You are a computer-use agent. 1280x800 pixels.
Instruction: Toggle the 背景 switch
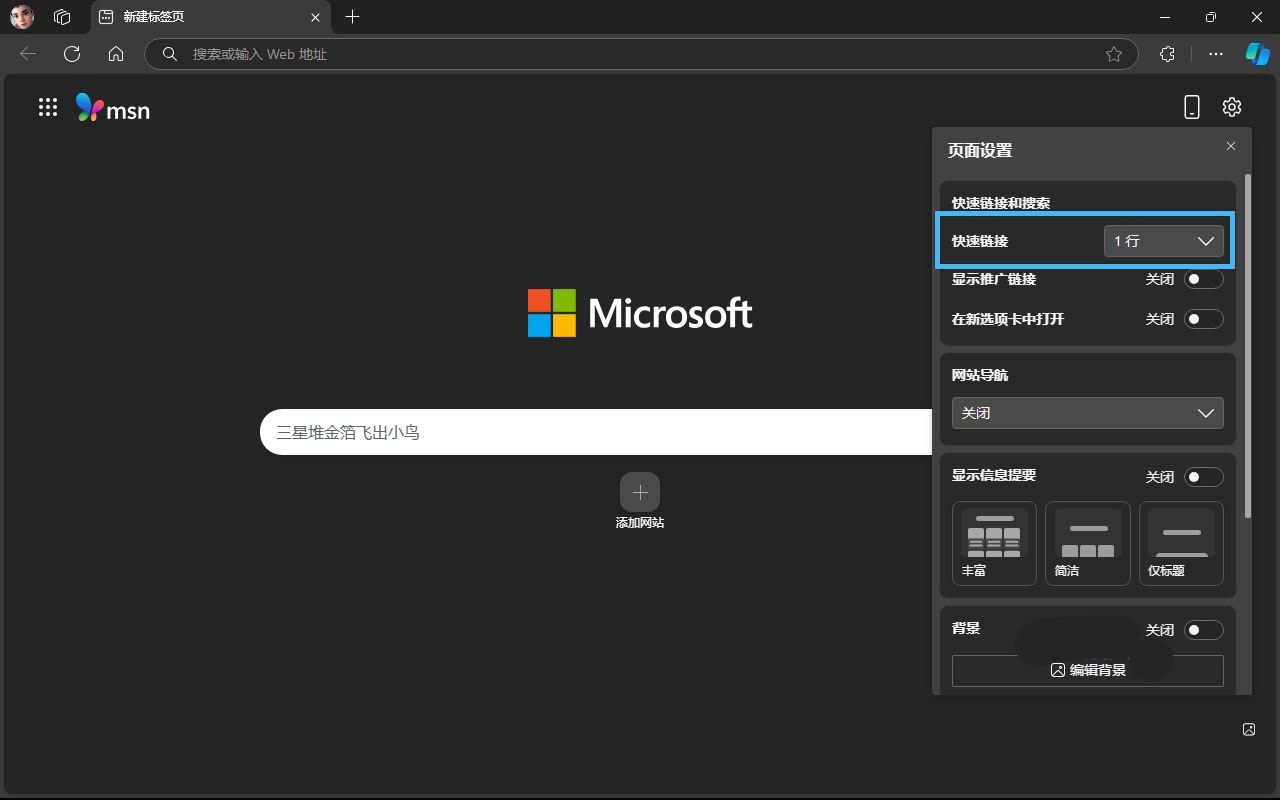[x=1204, y=630]
